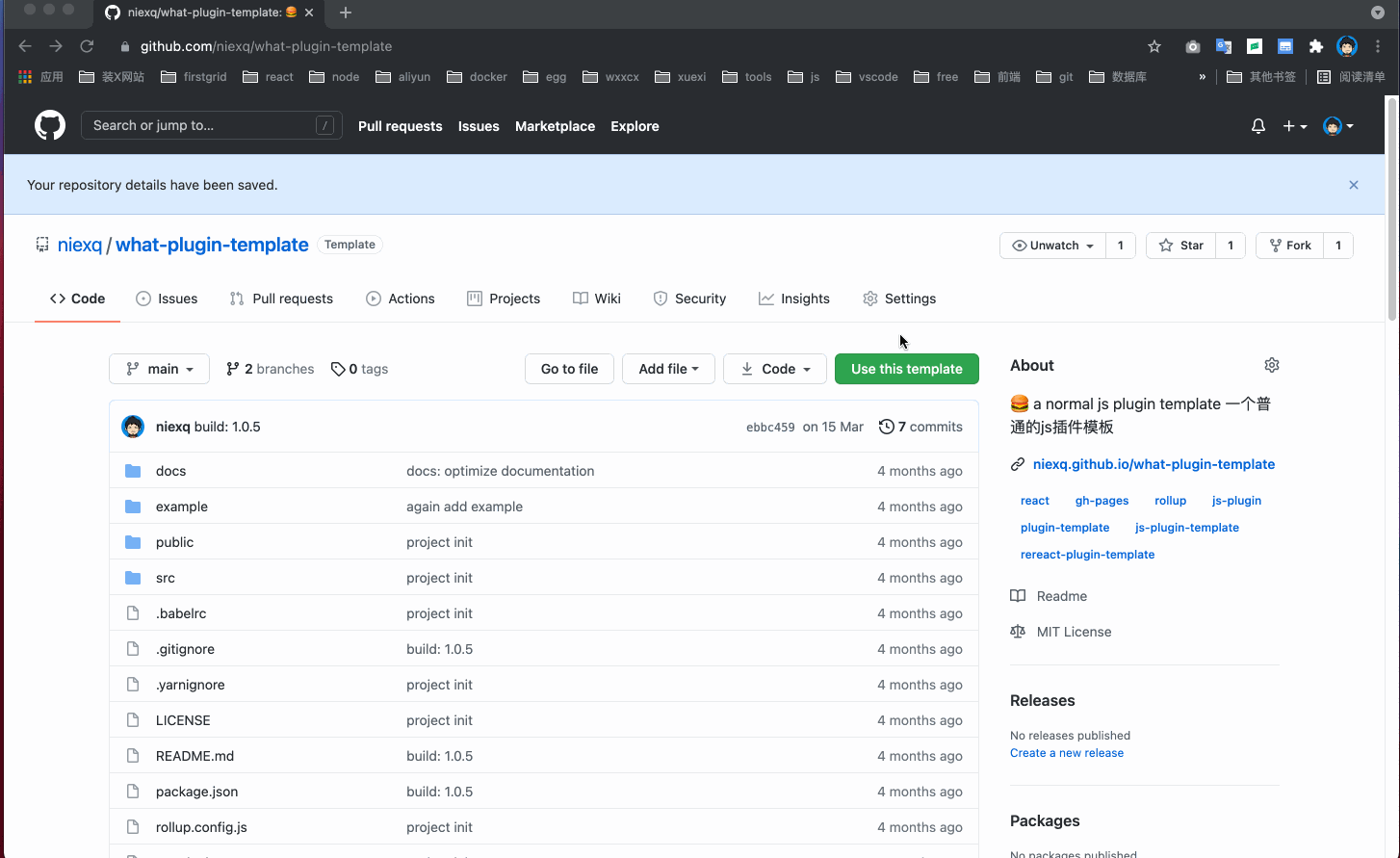Click the link icon beside website URL
The height and width of the screenshot is (858, 1400).
[x=1018, y=464]
